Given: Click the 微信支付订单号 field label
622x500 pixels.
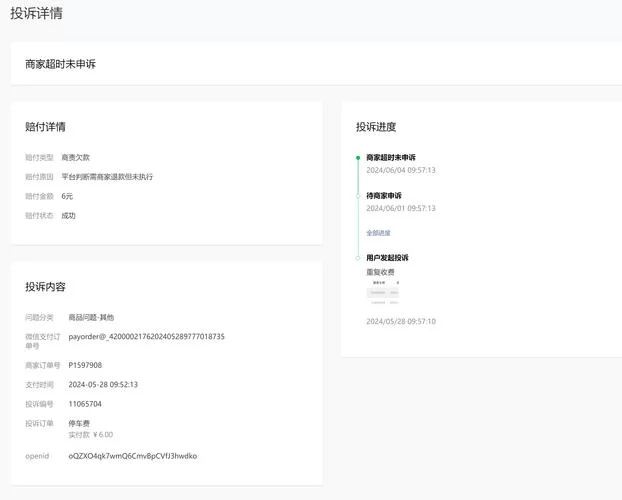Looking at the screenshot, I should coord(42,341).
